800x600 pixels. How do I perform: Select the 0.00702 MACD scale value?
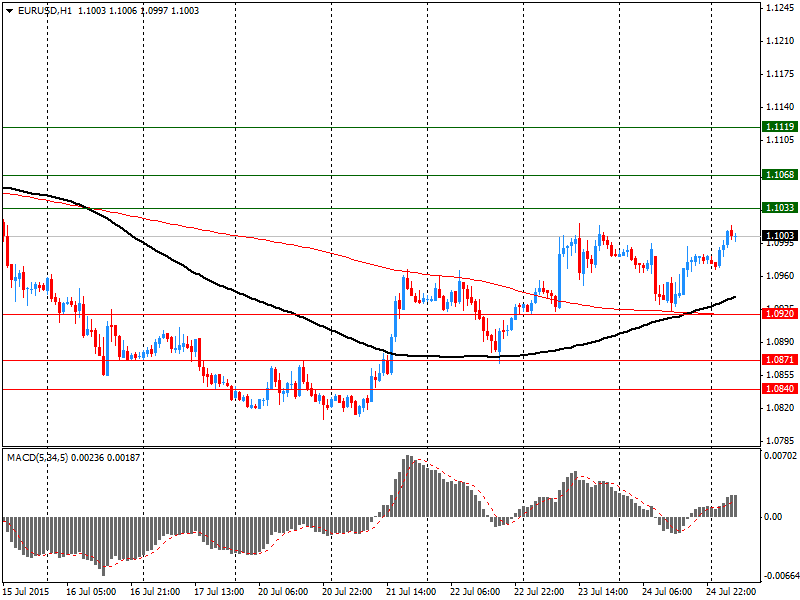coord(780,456)
